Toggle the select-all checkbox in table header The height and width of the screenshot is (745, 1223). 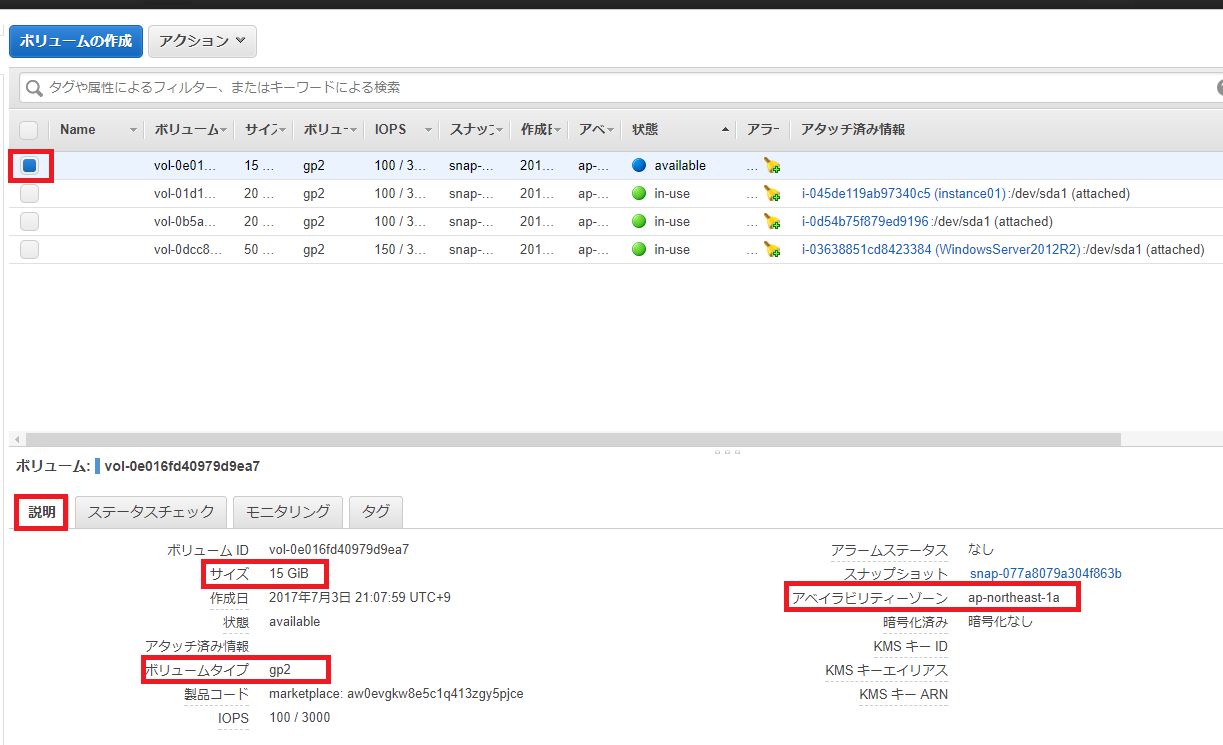tap(29, 130)
